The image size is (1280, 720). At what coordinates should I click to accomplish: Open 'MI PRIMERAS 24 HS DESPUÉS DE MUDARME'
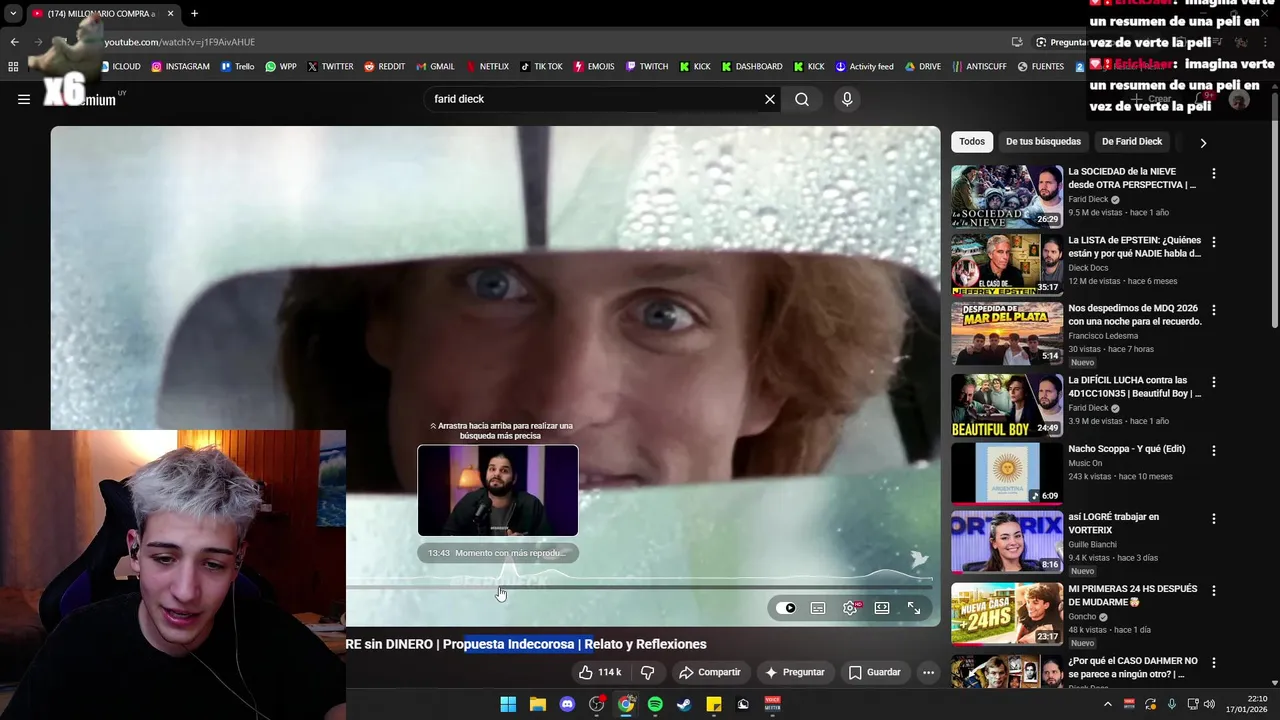[x=1132, y=595]
